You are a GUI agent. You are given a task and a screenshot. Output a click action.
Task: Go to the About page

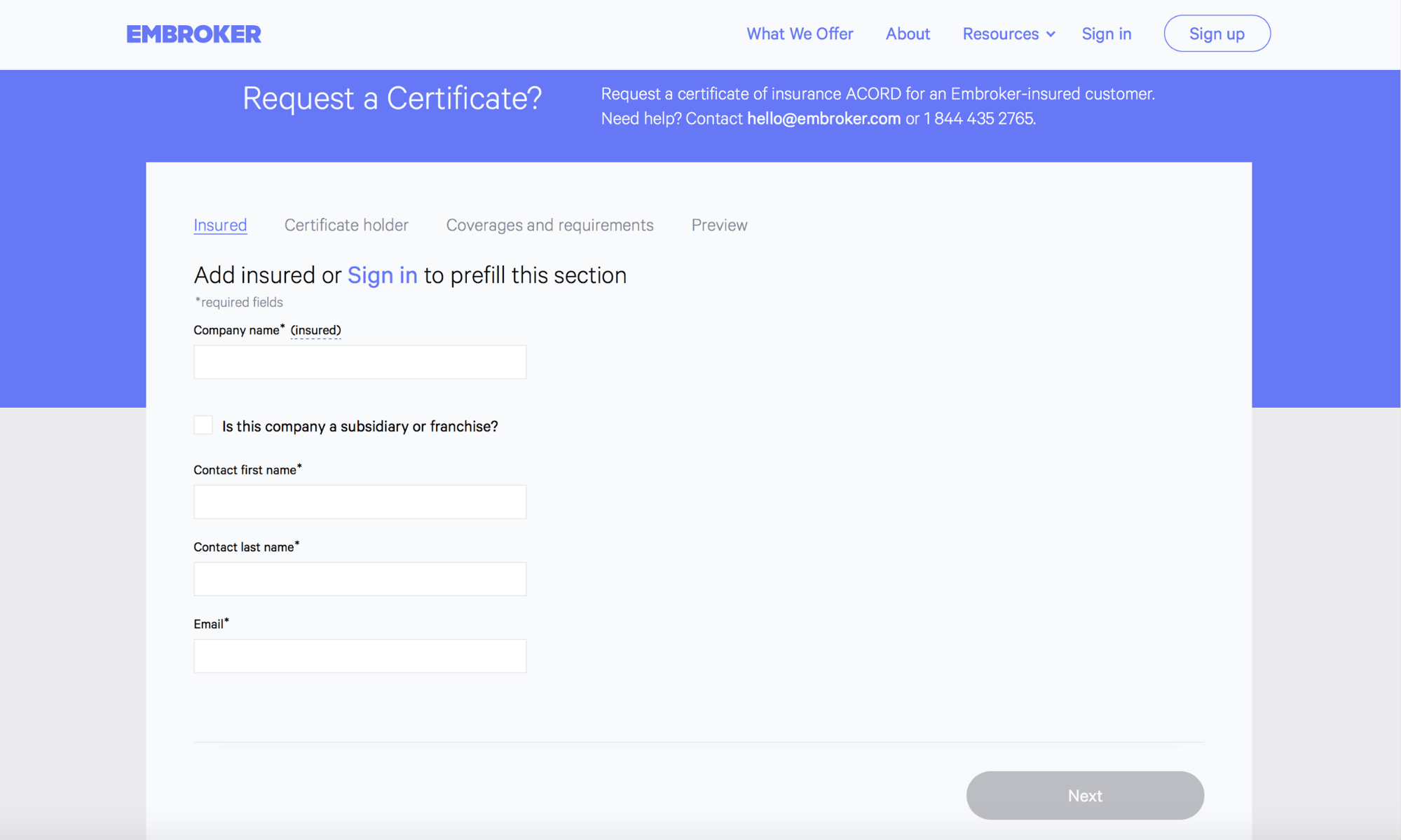[908, 34]
